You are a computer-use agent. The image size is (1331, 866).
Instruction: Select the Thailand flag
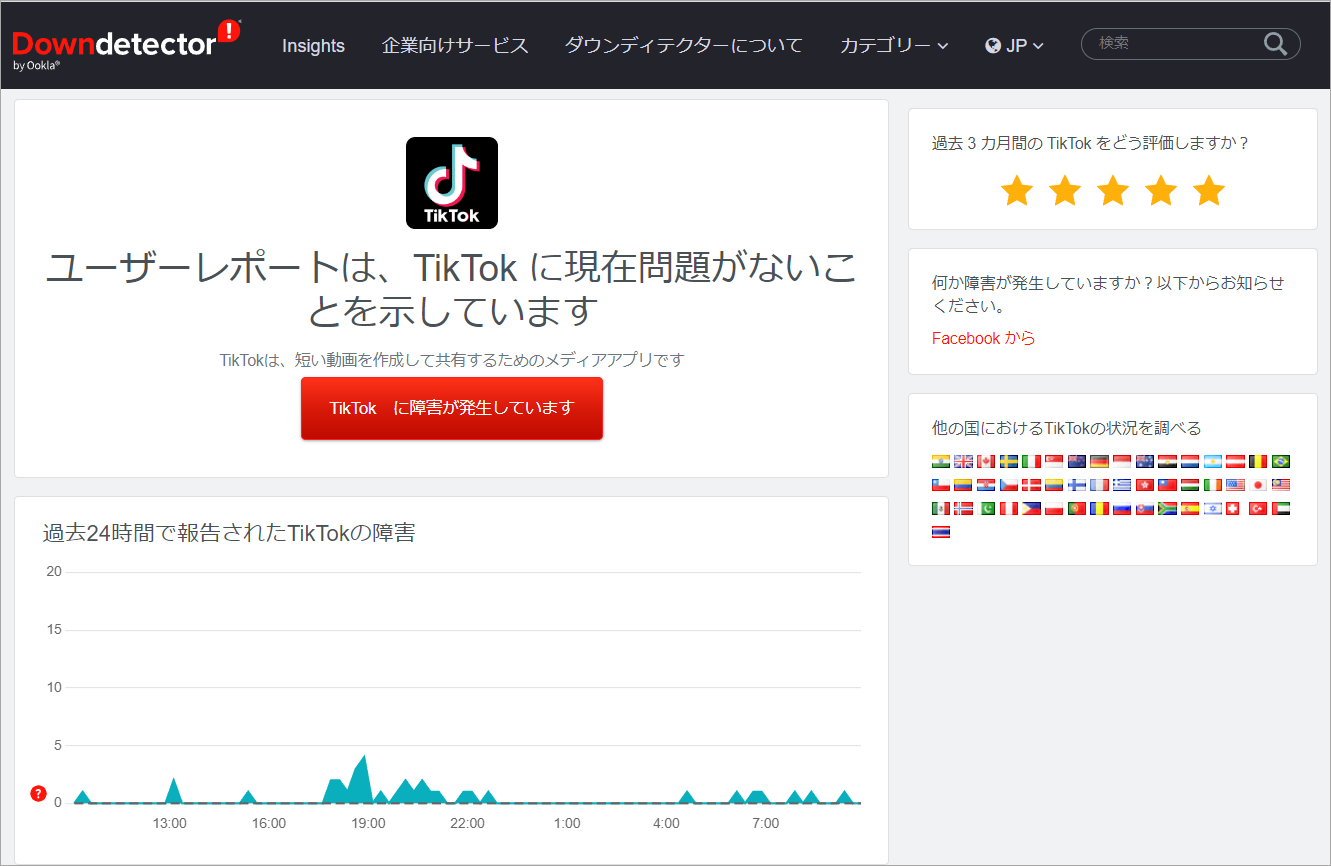pyautogui.click(x=941, y=532)
